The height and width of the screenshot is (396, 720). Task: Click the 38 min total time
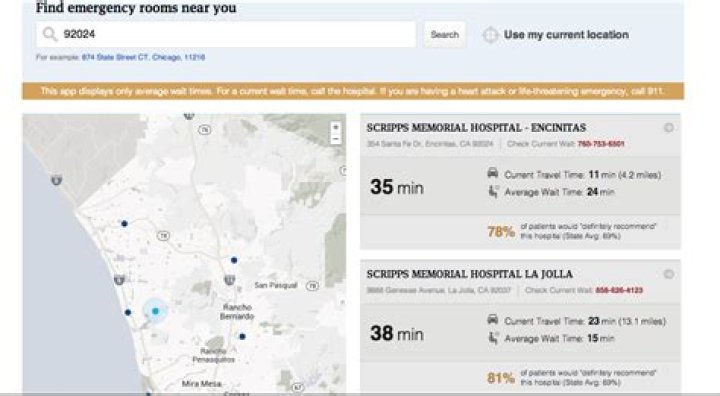click(397, 334)
